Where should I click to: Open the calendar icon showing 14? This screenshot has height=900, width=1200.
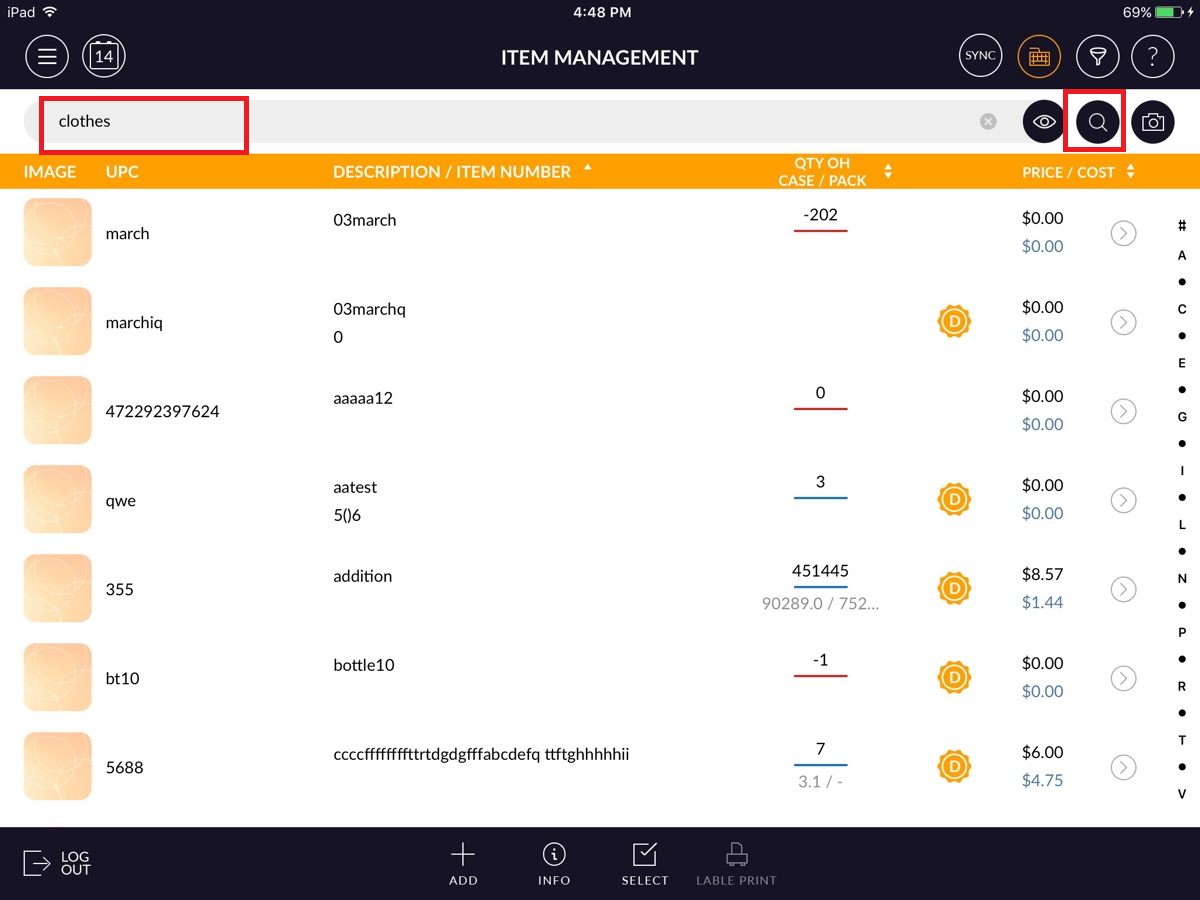104,57
